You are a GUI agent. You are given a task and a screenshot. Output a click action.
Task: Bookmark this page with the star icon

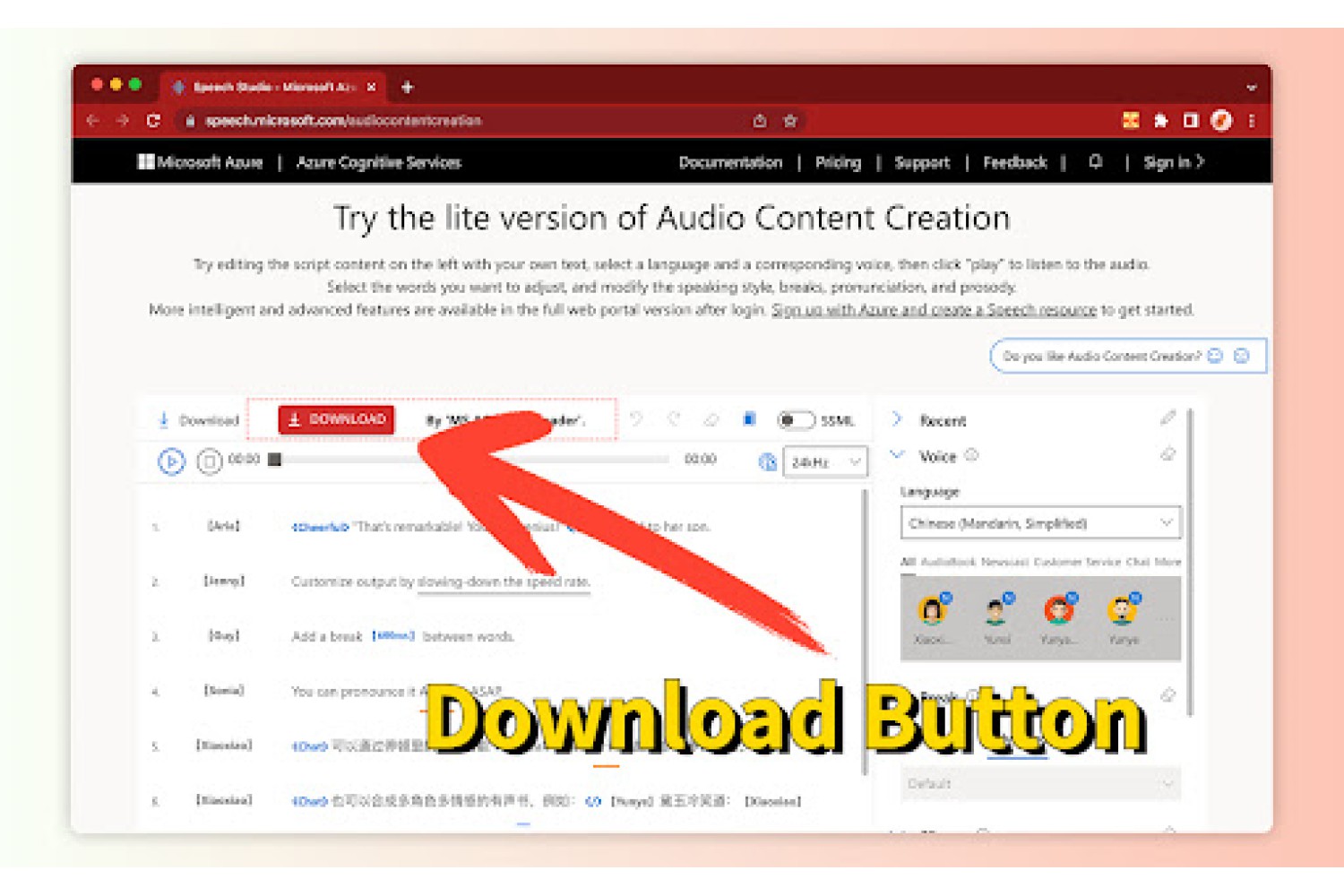pos(790,120)
